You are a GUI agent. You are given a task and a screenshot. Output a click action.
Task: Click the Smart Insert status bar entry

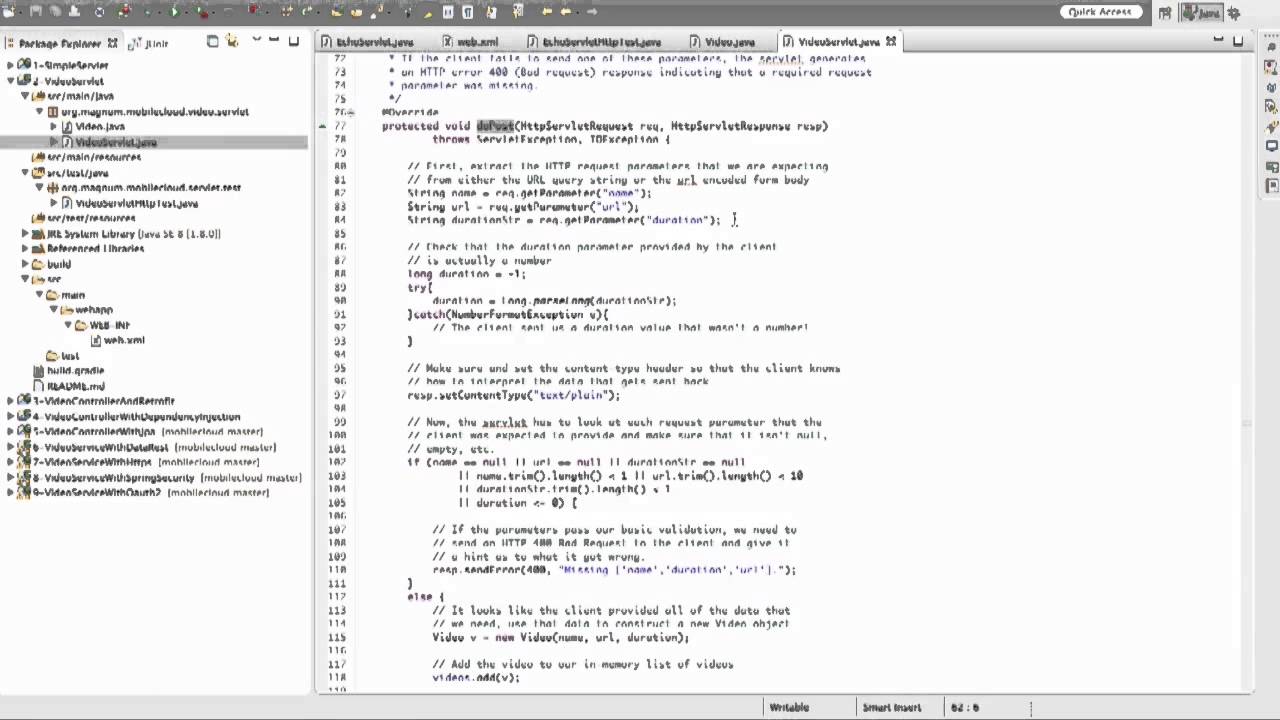[x=892, y=707]
